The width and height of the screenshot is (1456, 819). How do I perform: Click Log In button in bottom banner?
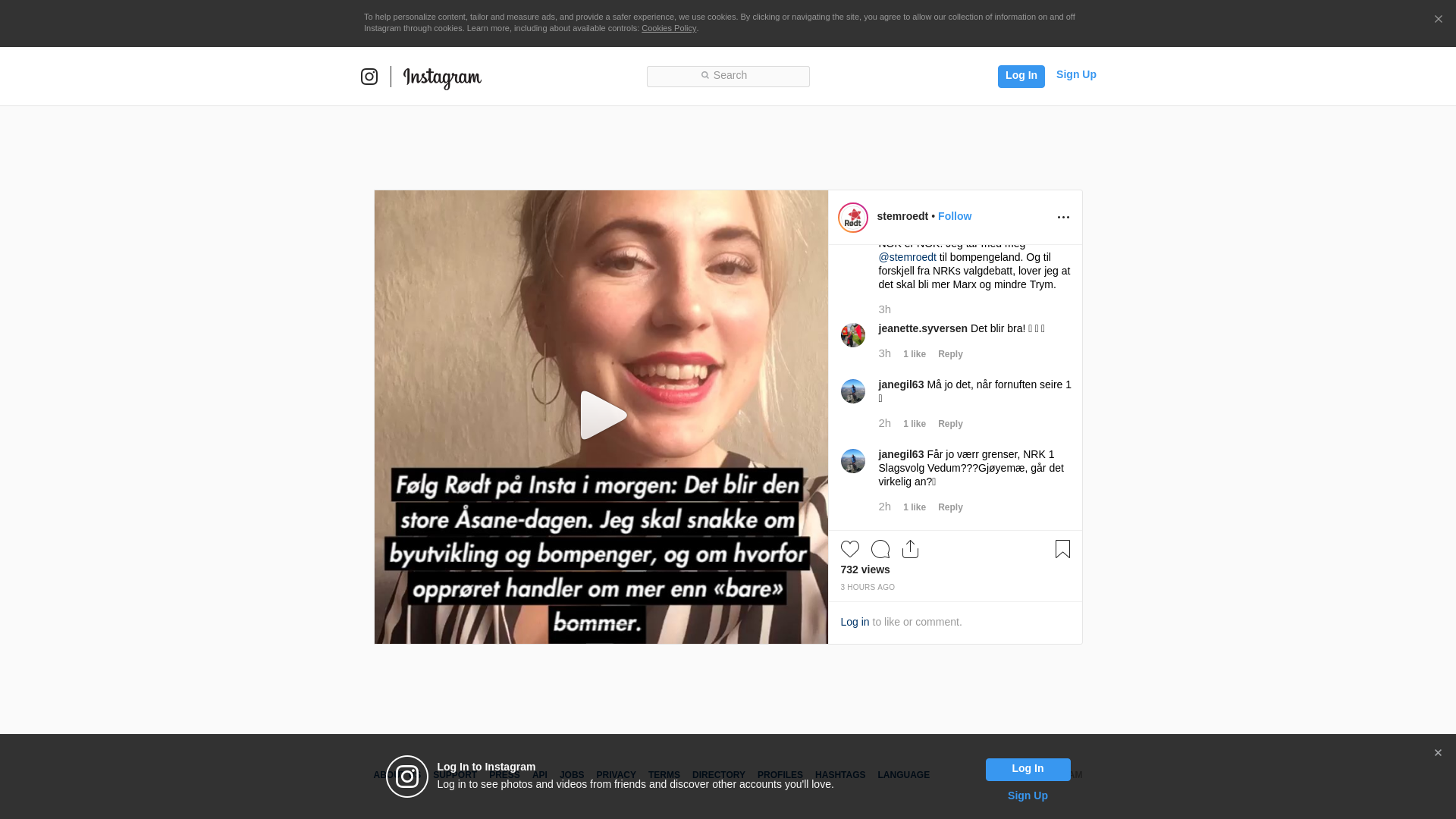pyautogui.click(x=1028, y=770)
